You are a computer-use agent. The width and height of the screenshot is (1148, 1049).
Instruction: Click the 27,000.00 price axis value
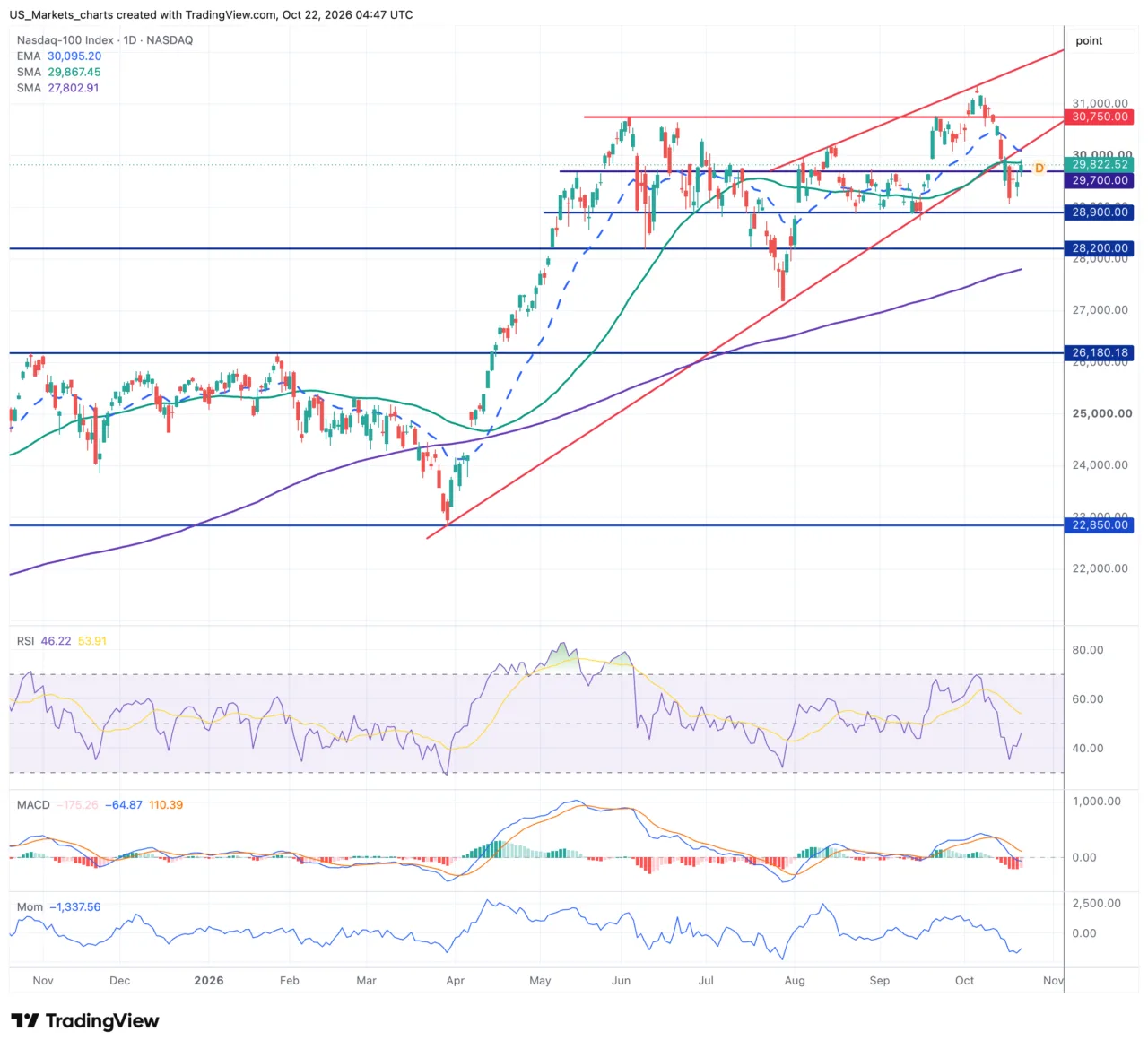[1100, 310]
